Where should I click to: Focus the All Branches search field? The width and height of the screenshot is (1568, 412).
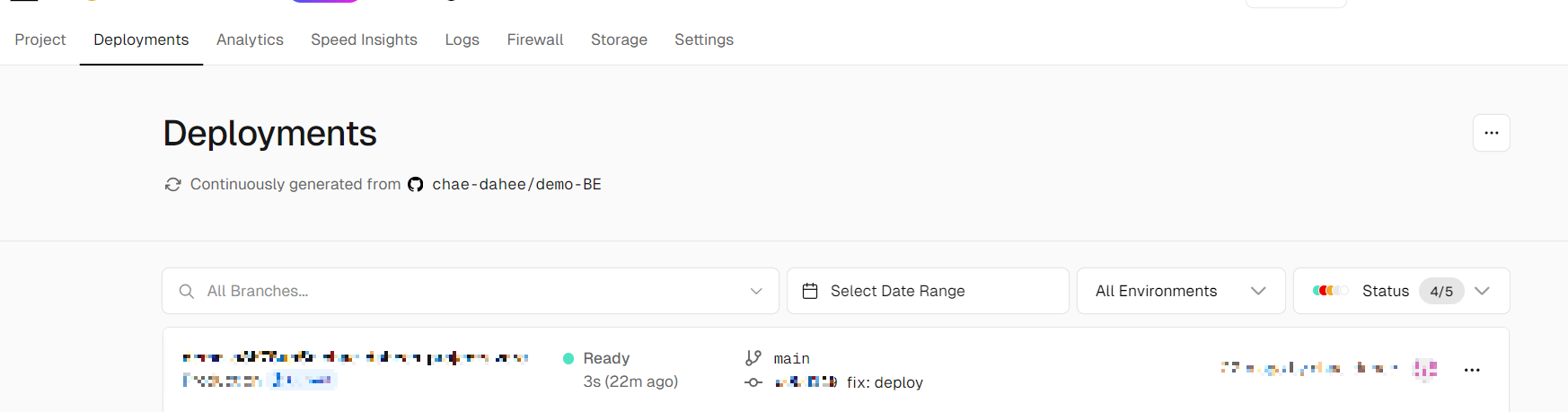tap(470, 291)
